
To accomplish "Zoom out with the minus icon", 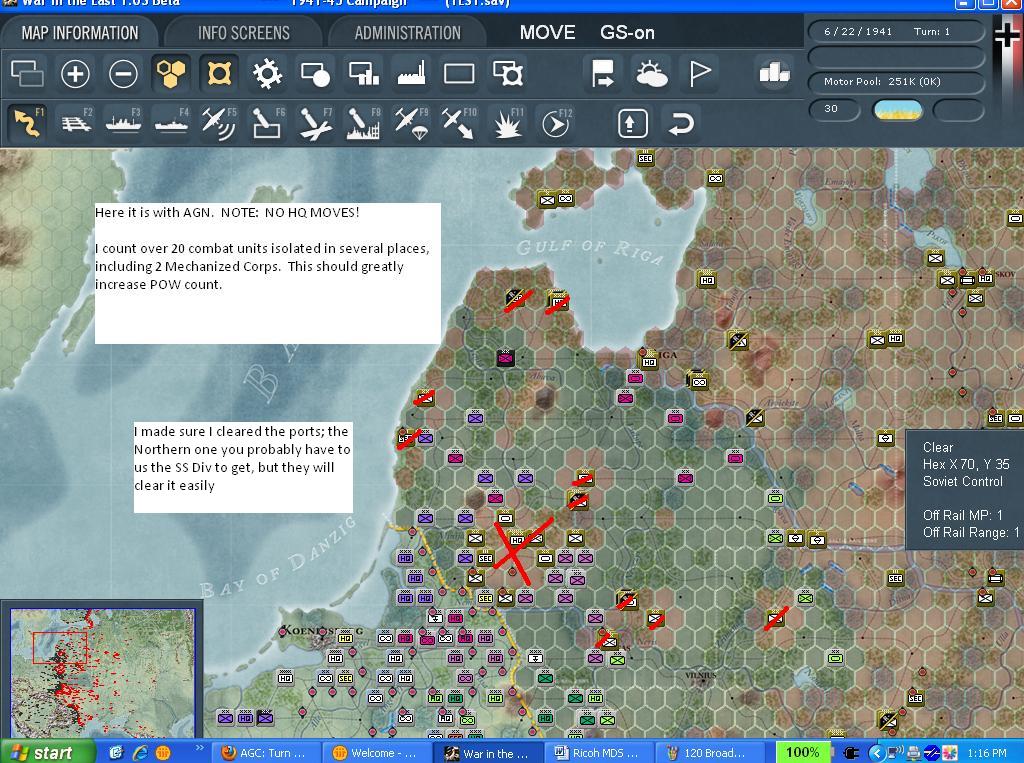I will [x=123, y=73].
